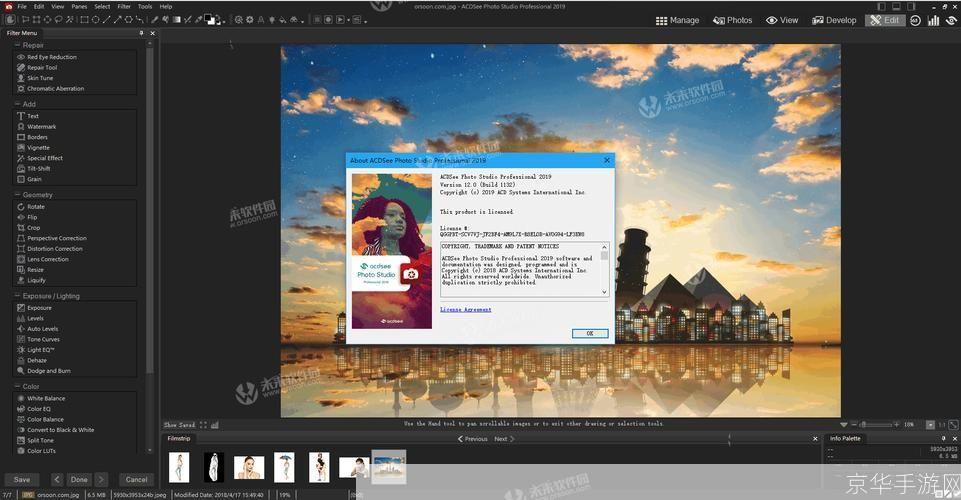Select the first filmstrip thumbnail
Image resolution: width=961 pixels, height=500 pixels.
click(179, 468)
